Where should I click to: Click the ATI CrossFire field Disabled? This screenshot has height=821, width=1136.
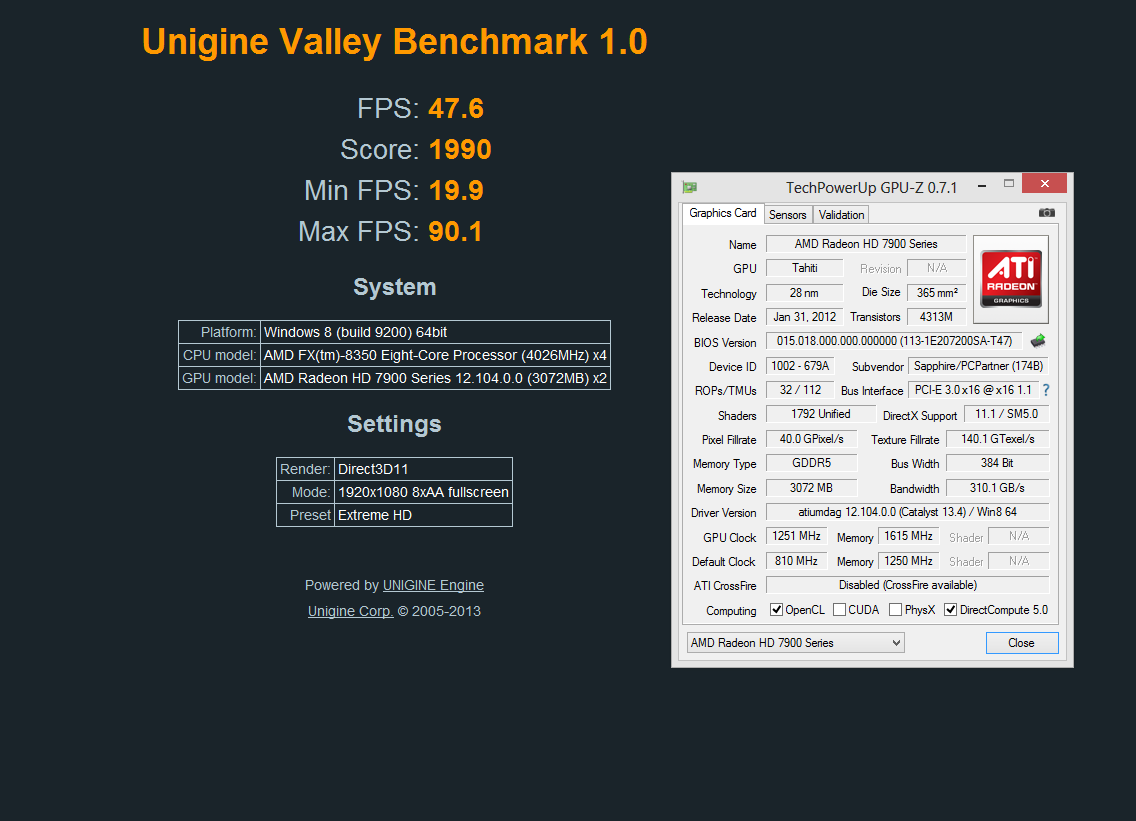[x=907, y=585]
